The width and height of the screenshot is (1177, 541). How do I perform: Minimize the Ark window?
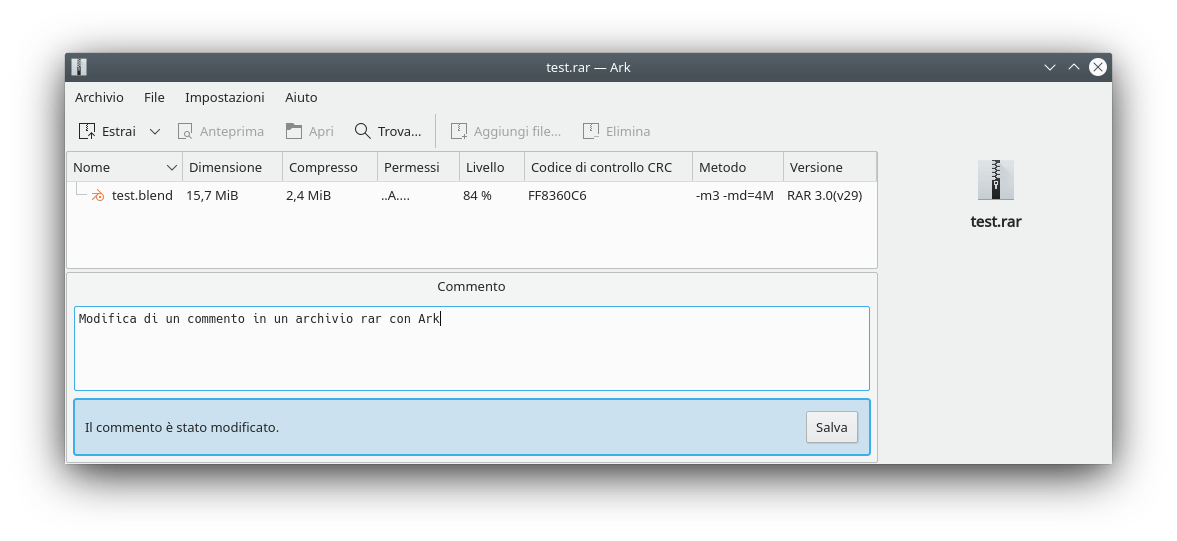1049,67
